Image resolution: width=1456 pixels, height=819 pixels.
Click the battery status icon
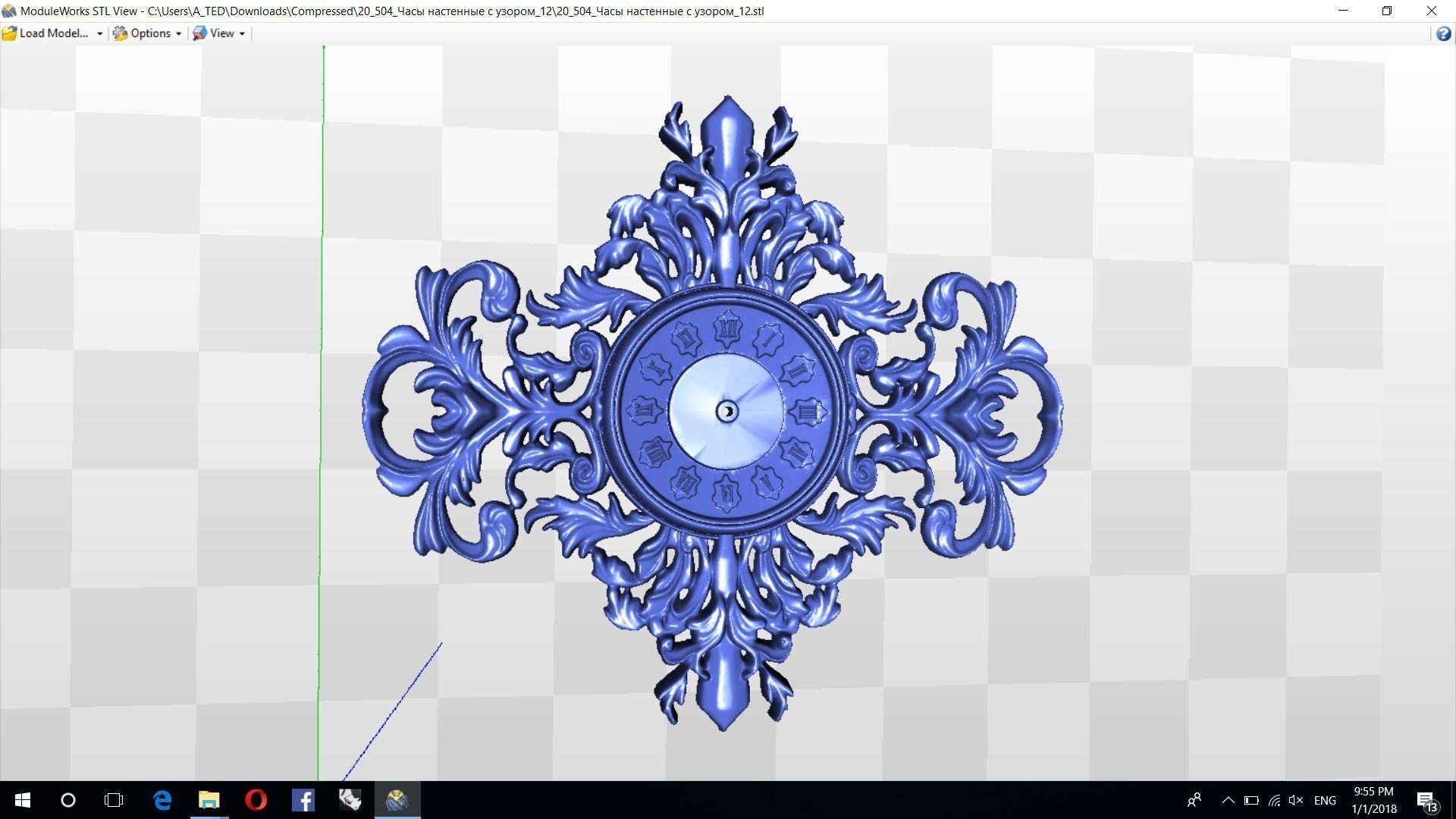[x=1251, y=800]
